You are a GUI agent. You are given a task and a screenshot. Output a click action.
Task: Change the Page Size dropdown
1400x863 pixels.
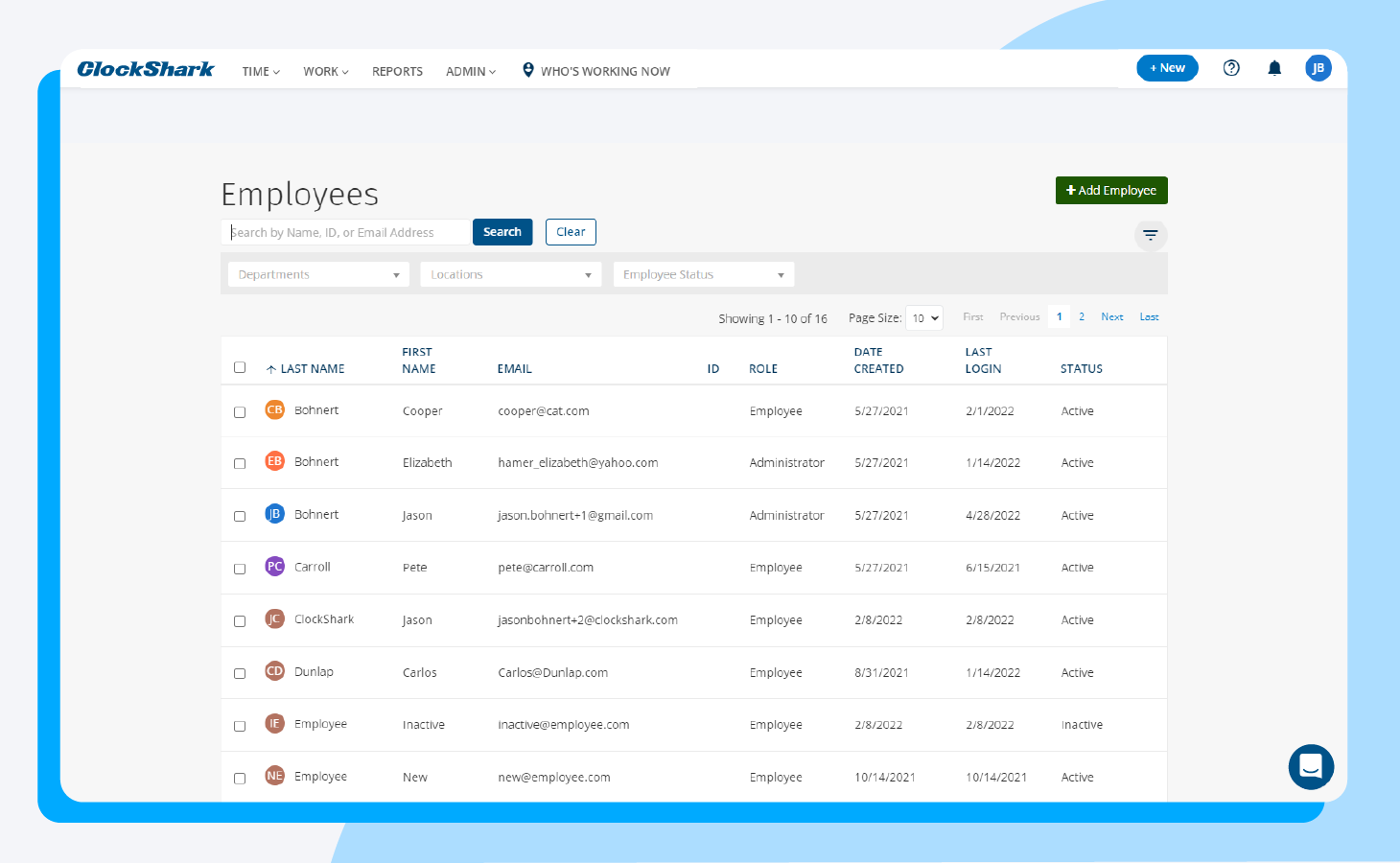click(x=925, y=317)
